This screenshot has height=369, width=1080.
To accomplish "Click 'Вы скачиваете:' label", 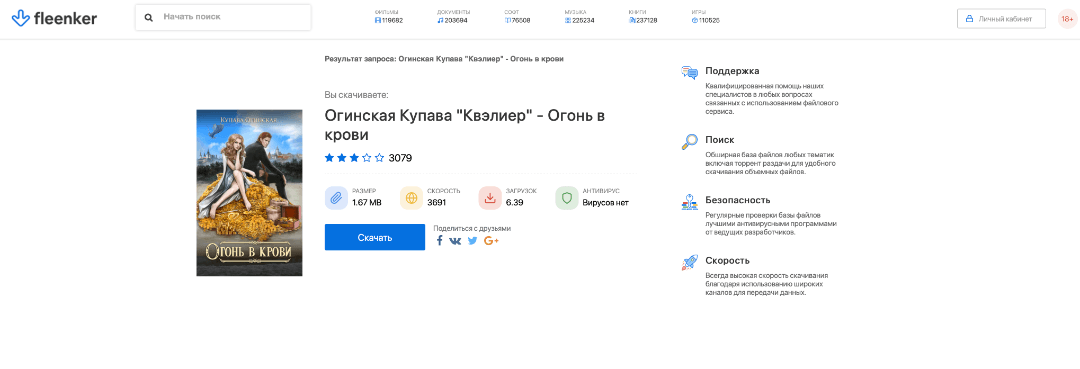I will 356,95.
